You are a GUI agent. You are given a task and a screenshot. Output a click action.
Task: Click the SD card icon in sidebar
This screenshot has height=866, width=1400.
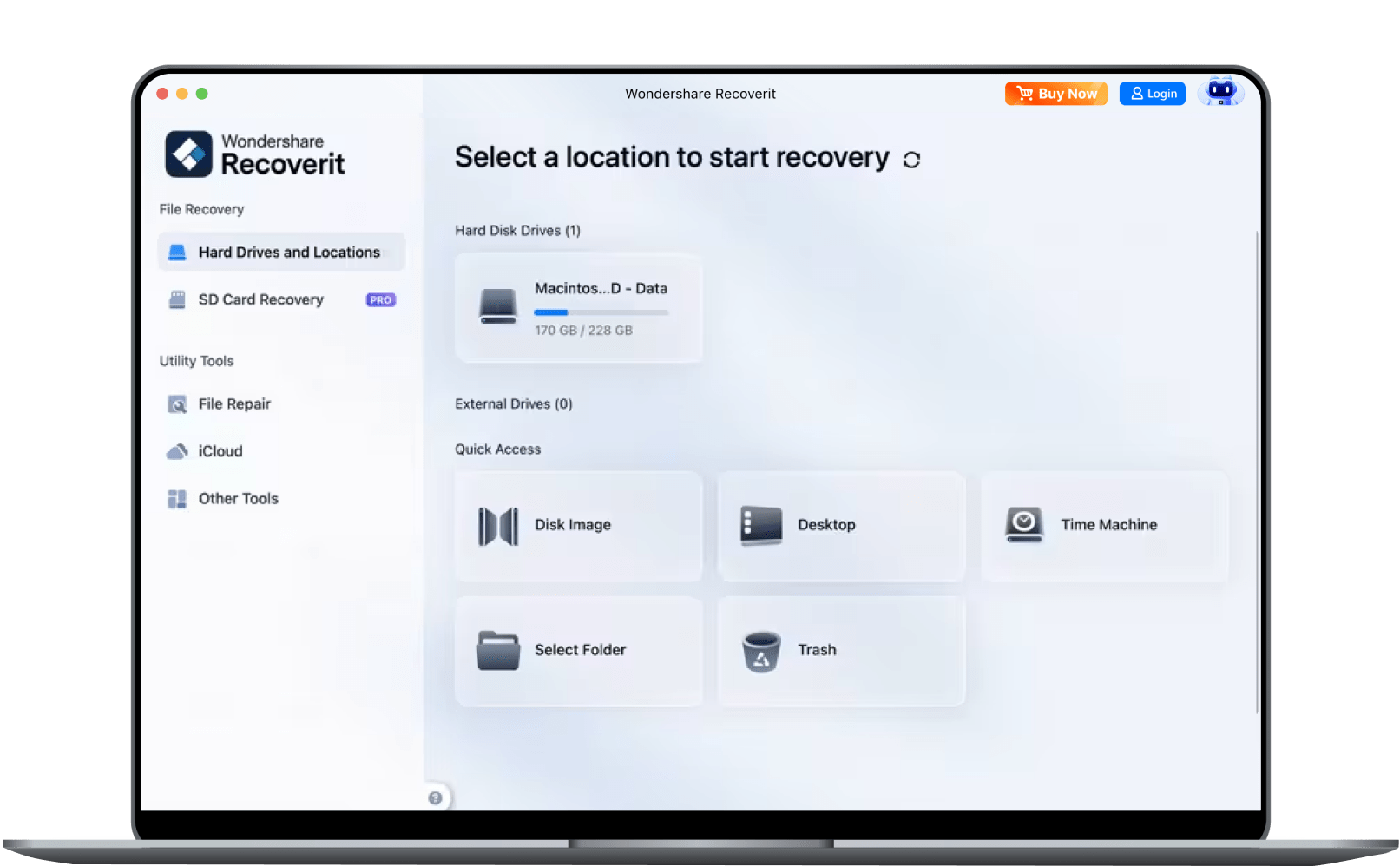pyautogui.click(x=177, y=299)
